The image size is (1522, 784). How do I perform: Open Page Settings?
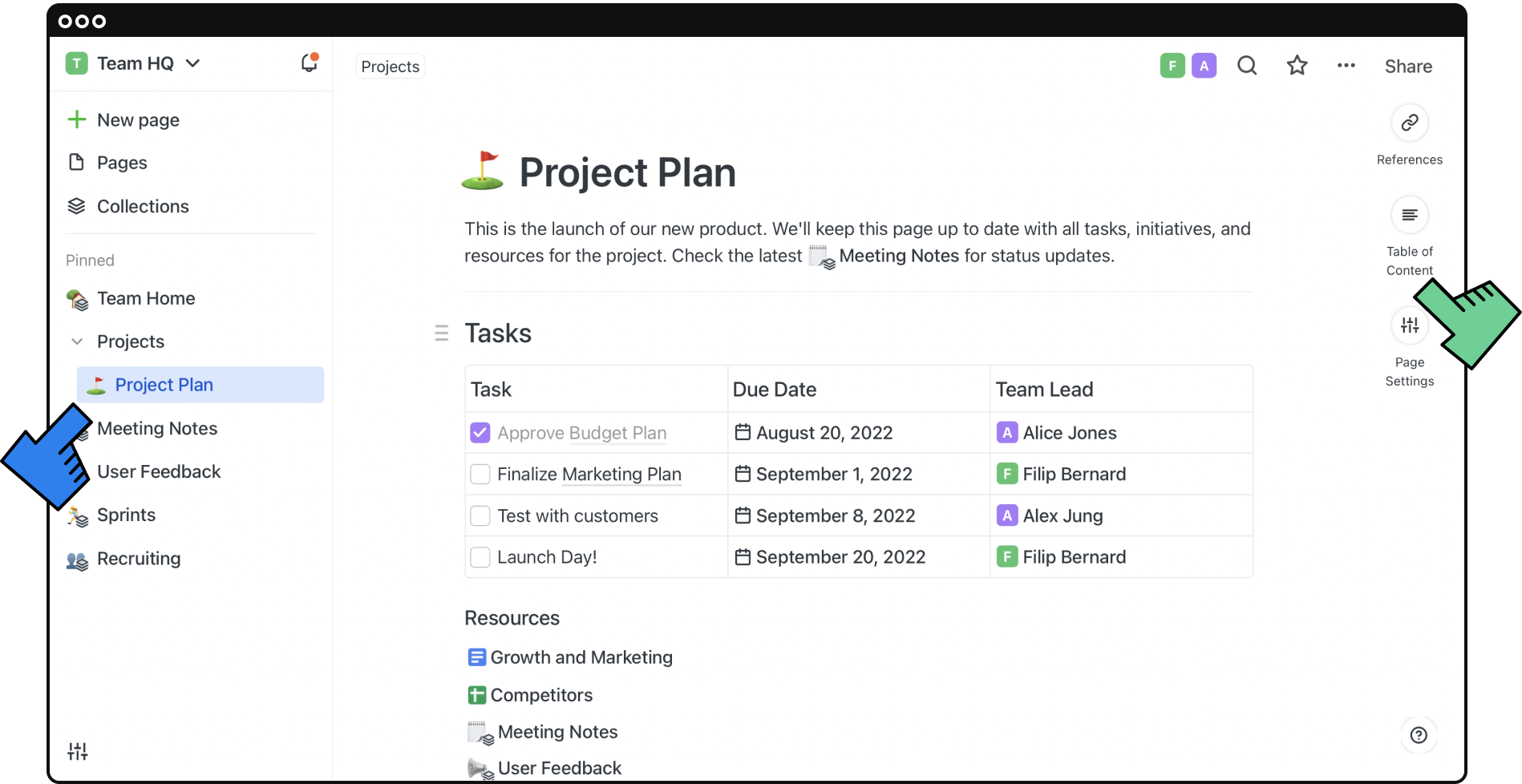point(1409,325)
